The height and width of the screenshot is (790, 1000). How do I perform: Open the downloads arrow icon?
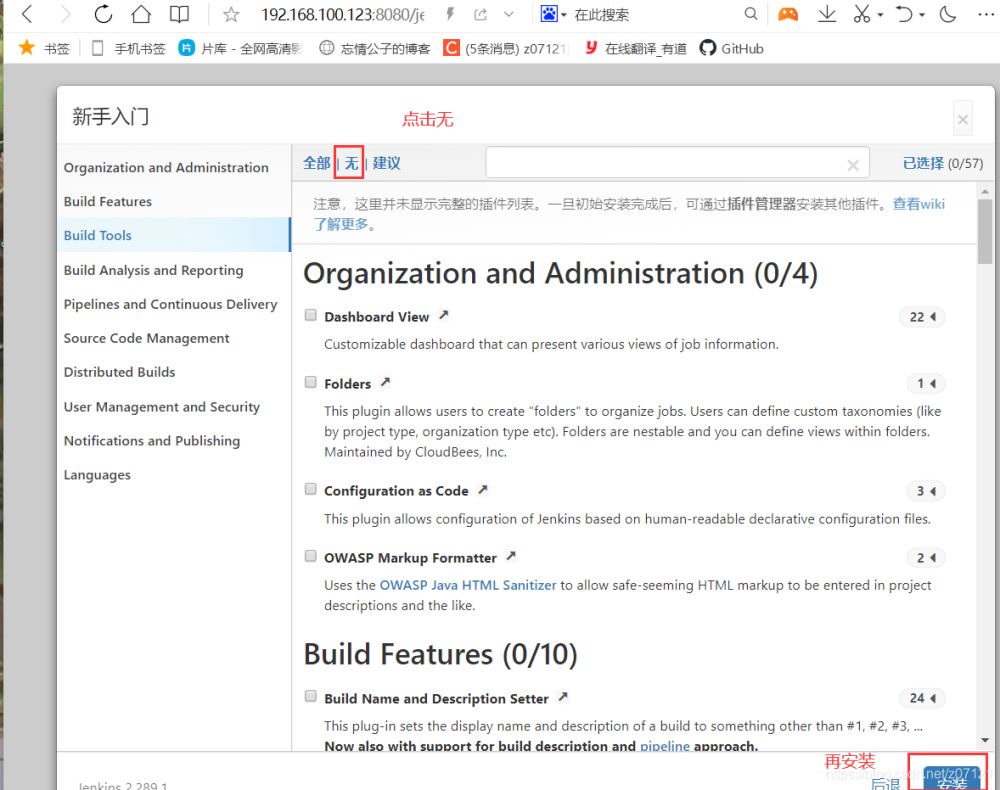click(827, 14)
